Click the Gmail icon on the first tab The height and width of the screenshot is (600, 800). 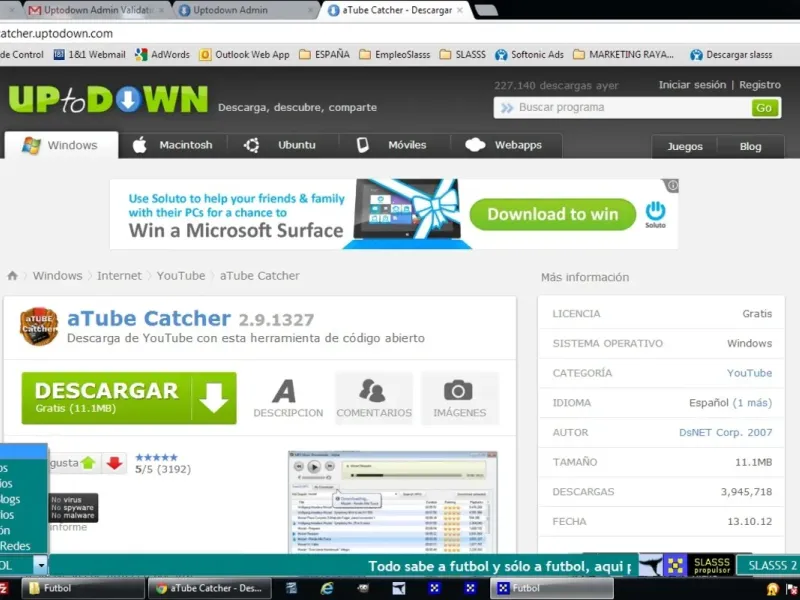(x=35, y=10)
